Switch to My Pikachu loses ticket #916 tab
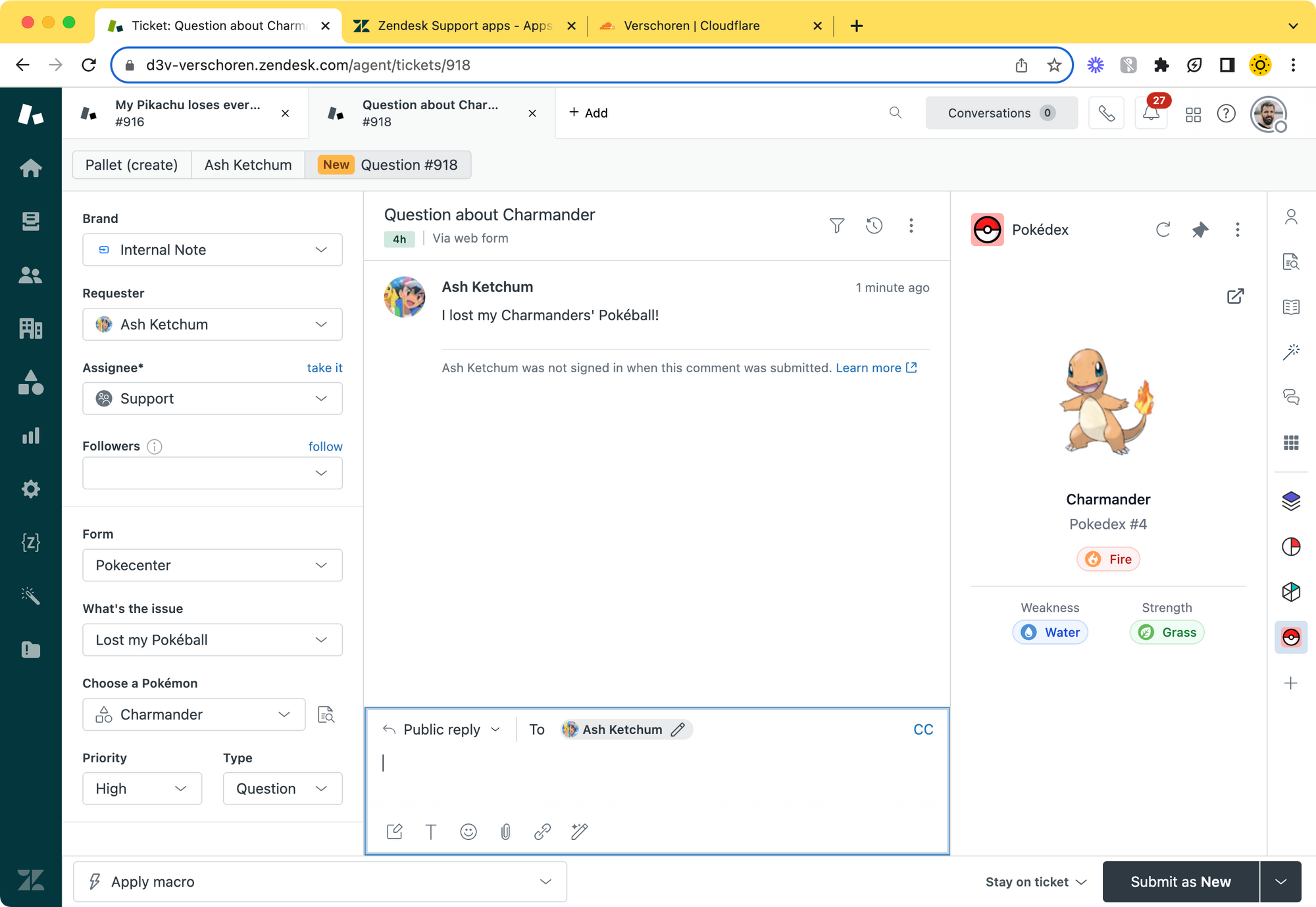This screenshot has width=1316, height=907. click(x=187, y=113)
